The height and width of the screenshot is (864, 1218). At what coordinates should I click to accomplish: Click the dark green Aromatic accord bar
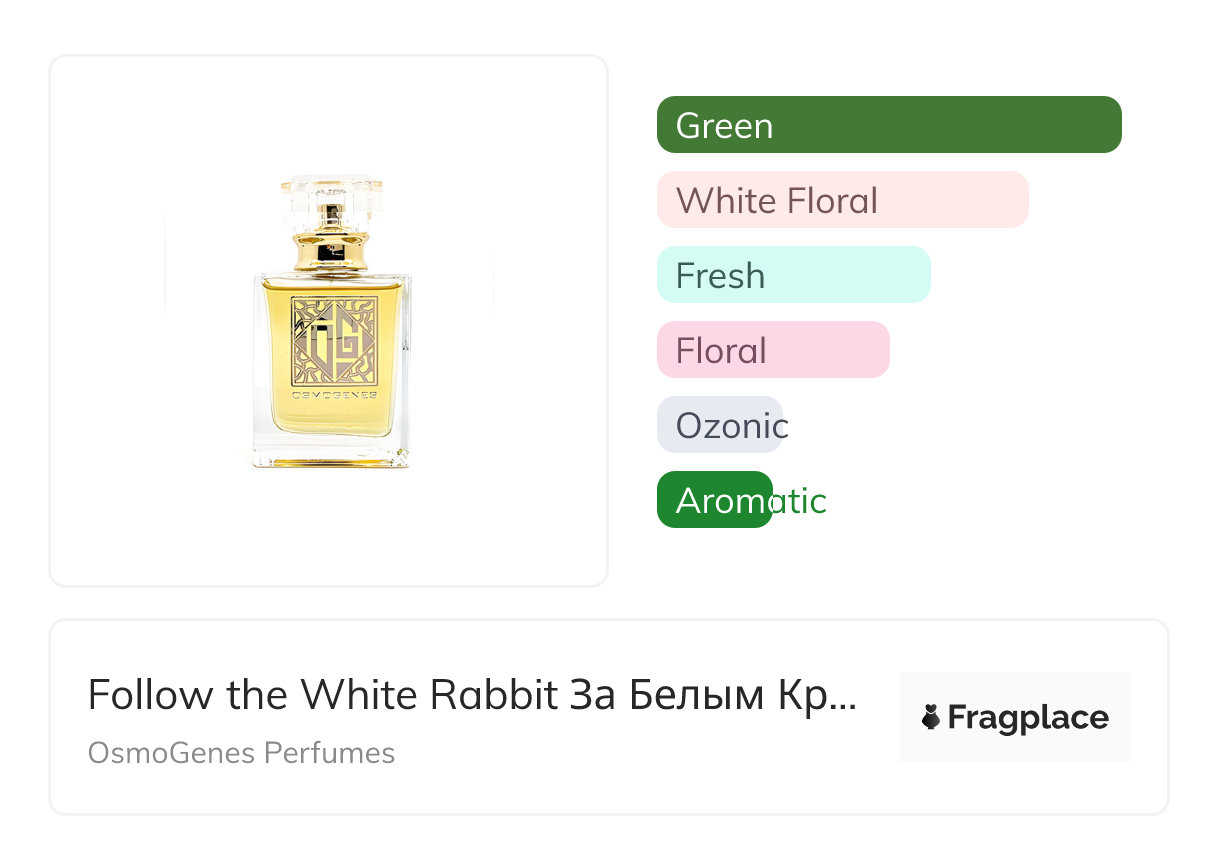click(x=714, y=500)
